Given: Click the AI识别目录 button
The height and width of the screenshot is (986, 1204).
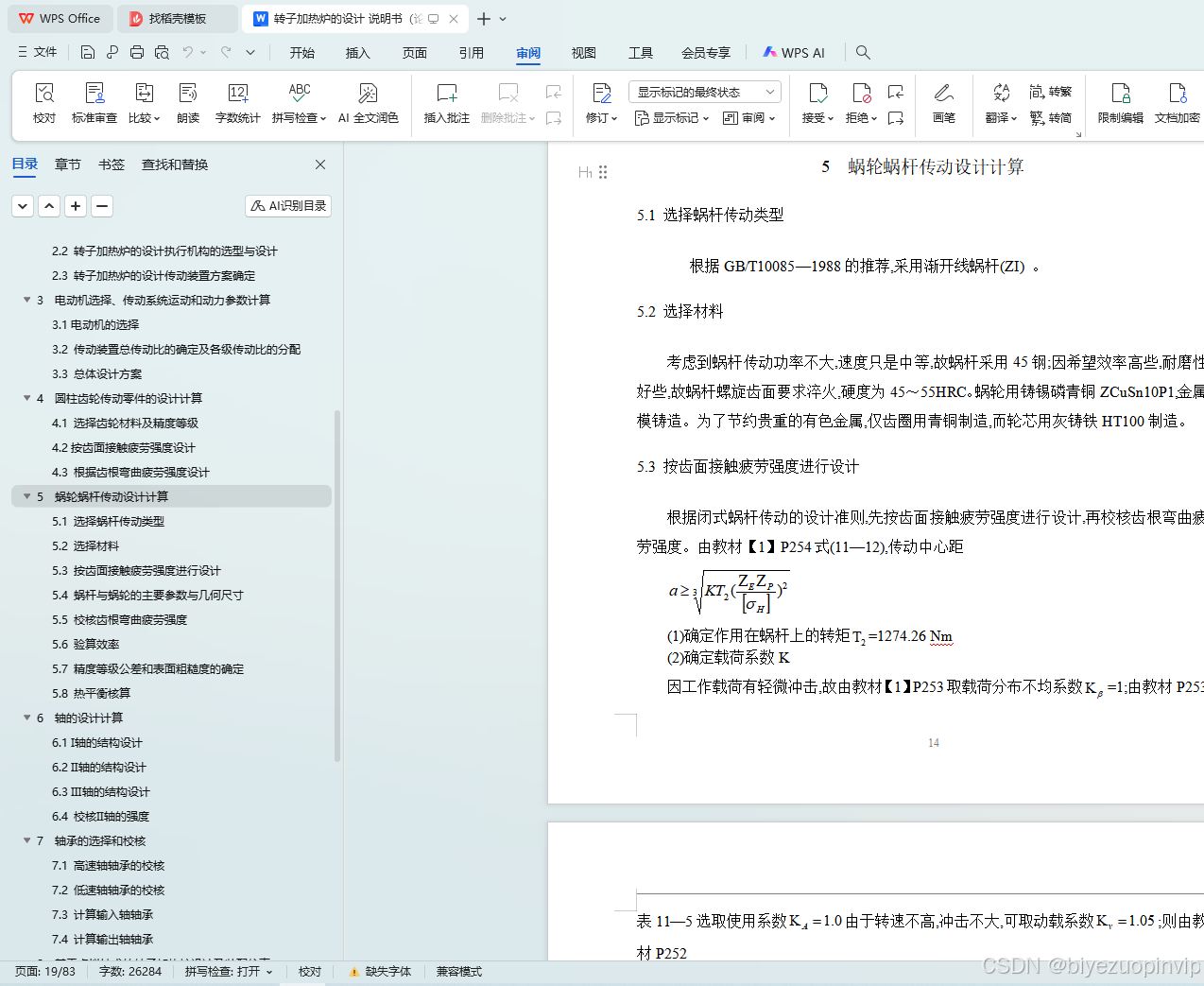Looking at the screenshot, I should coord(288,205).
